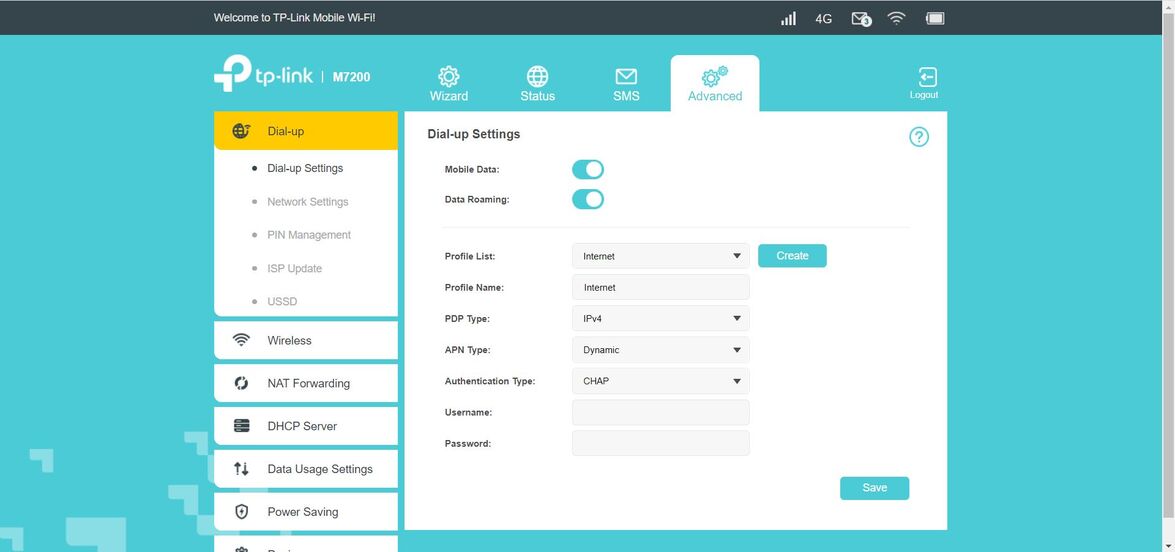Click the battery status icon

click(x=935, y=18)
